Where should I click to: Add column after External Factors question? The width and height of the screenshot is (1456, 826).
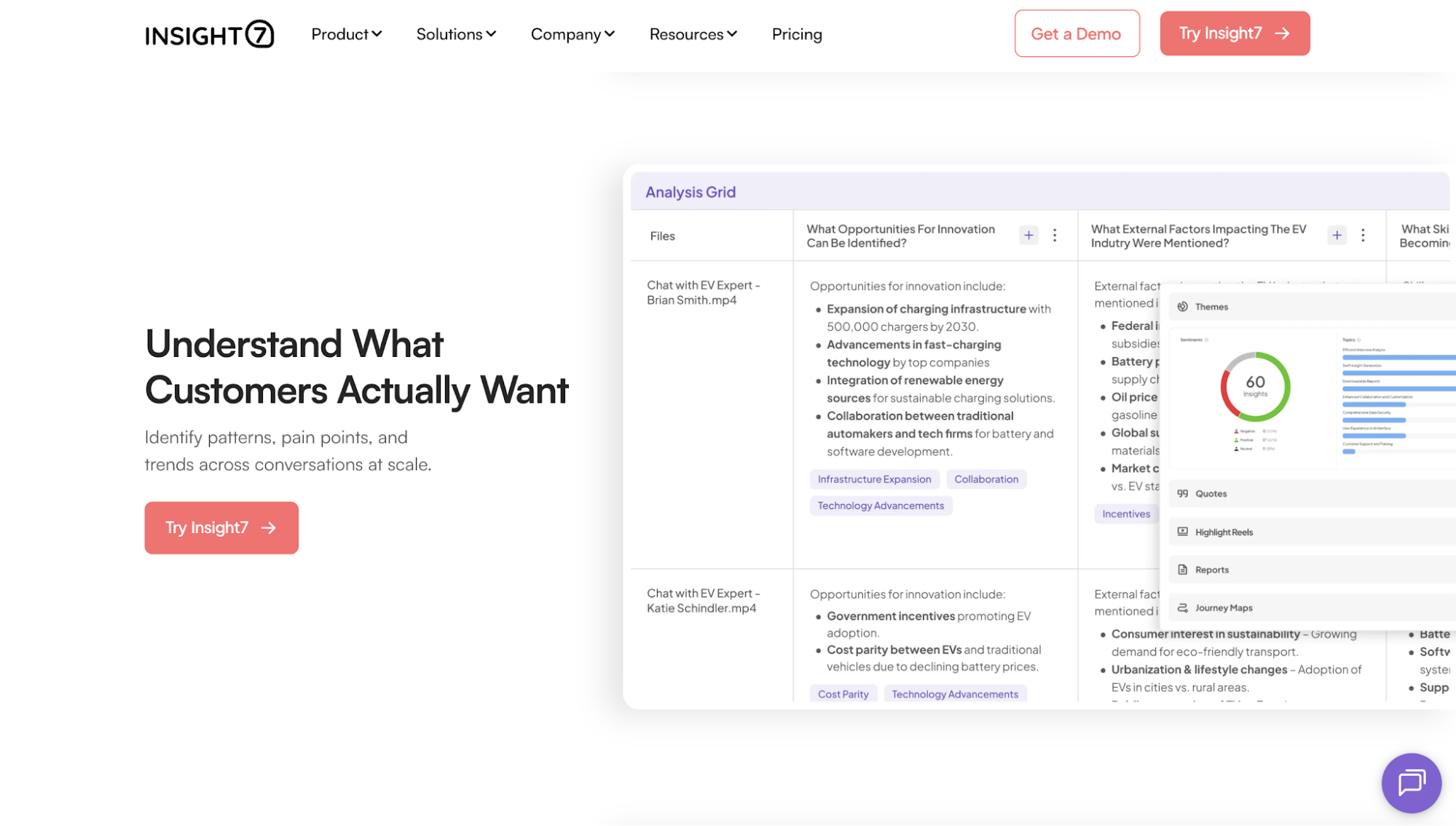(1337, 235)
